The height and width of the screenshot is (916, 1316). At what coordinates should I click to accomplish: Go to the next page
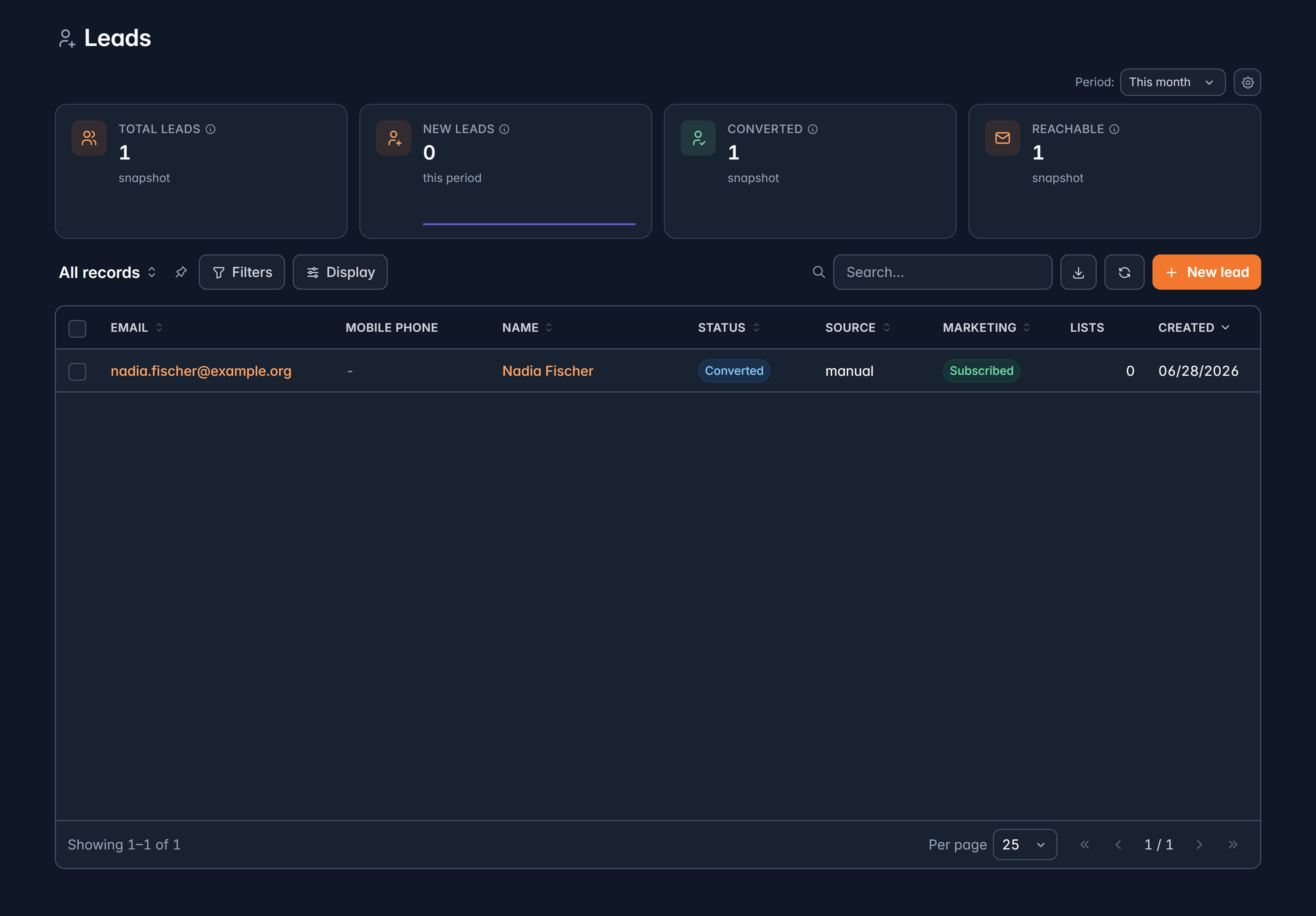[1199, 844]
